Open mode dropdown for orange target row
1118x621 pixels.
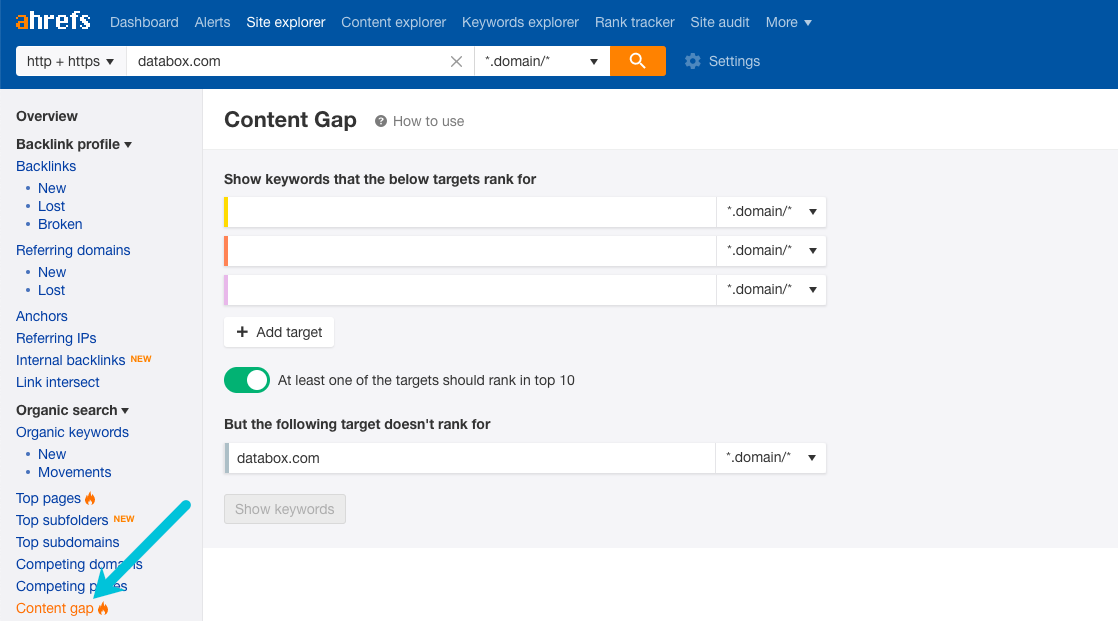tap(771, 251)
